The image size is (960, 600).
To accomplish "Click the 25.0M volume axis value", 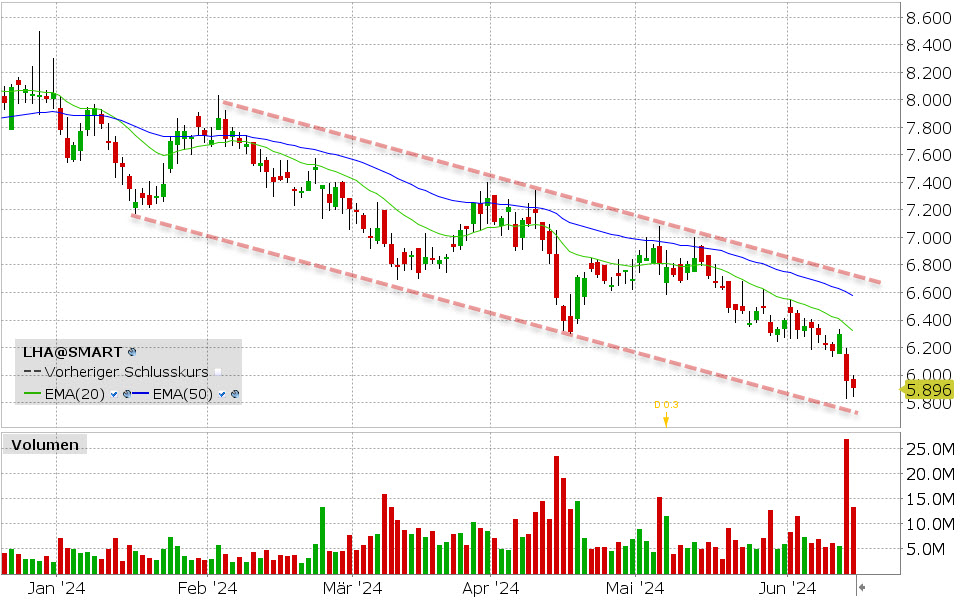I will [930, 449].
